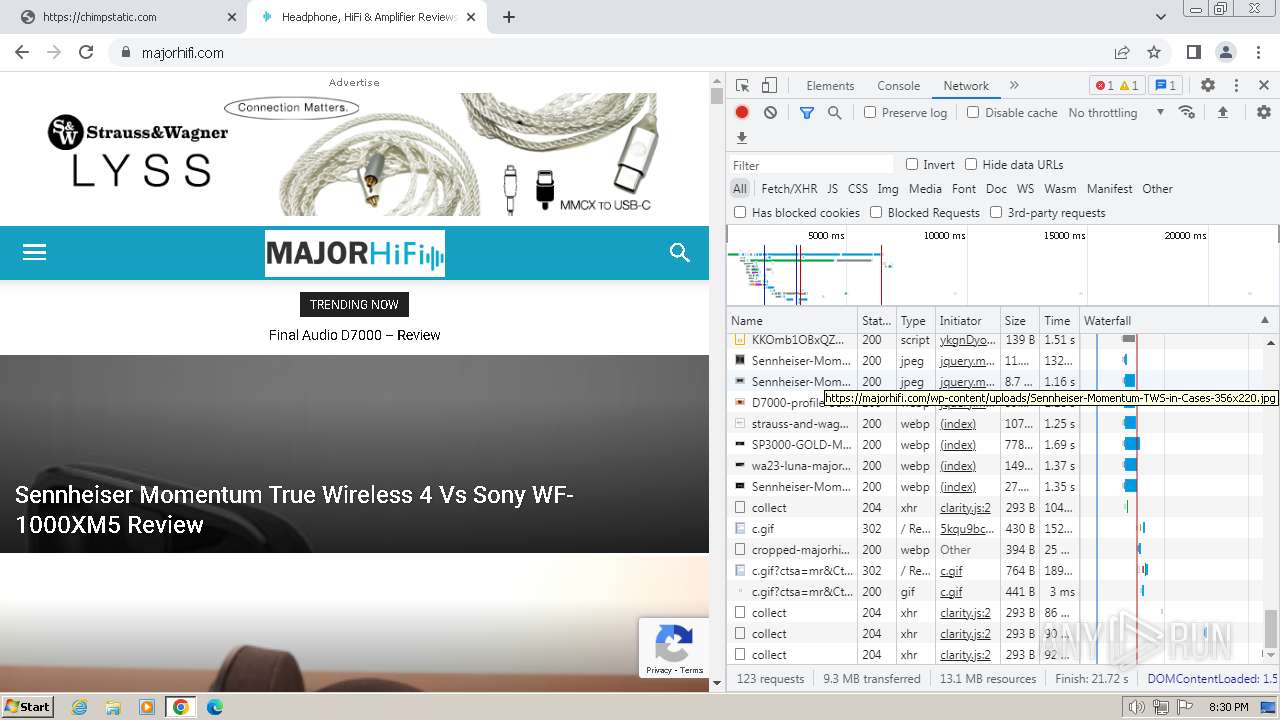Tick the Hide data URLs checkbox
Viewport: 1280px width, 720px height.
(971, 164)
